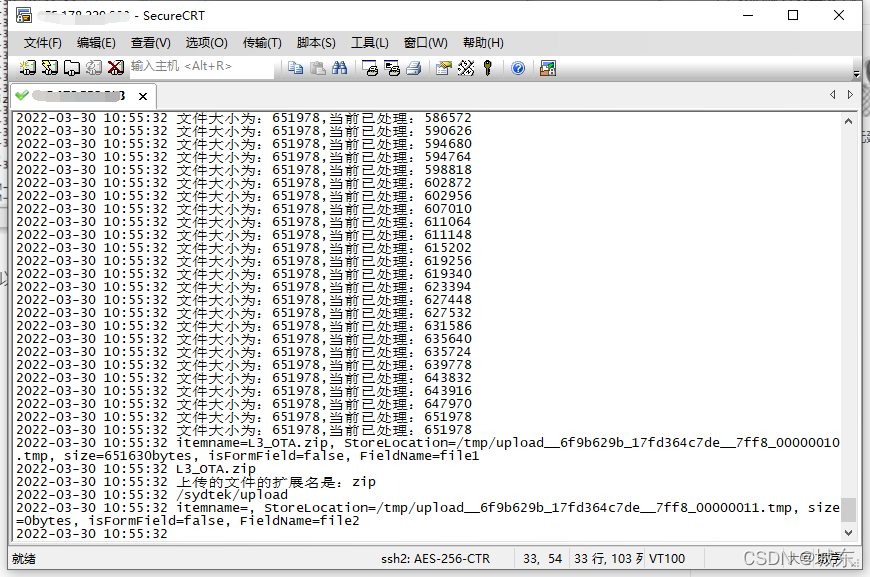This screenshot has height=577, width=870.
Task: Maximize the SecureCRT window
Action: [793, 16]
